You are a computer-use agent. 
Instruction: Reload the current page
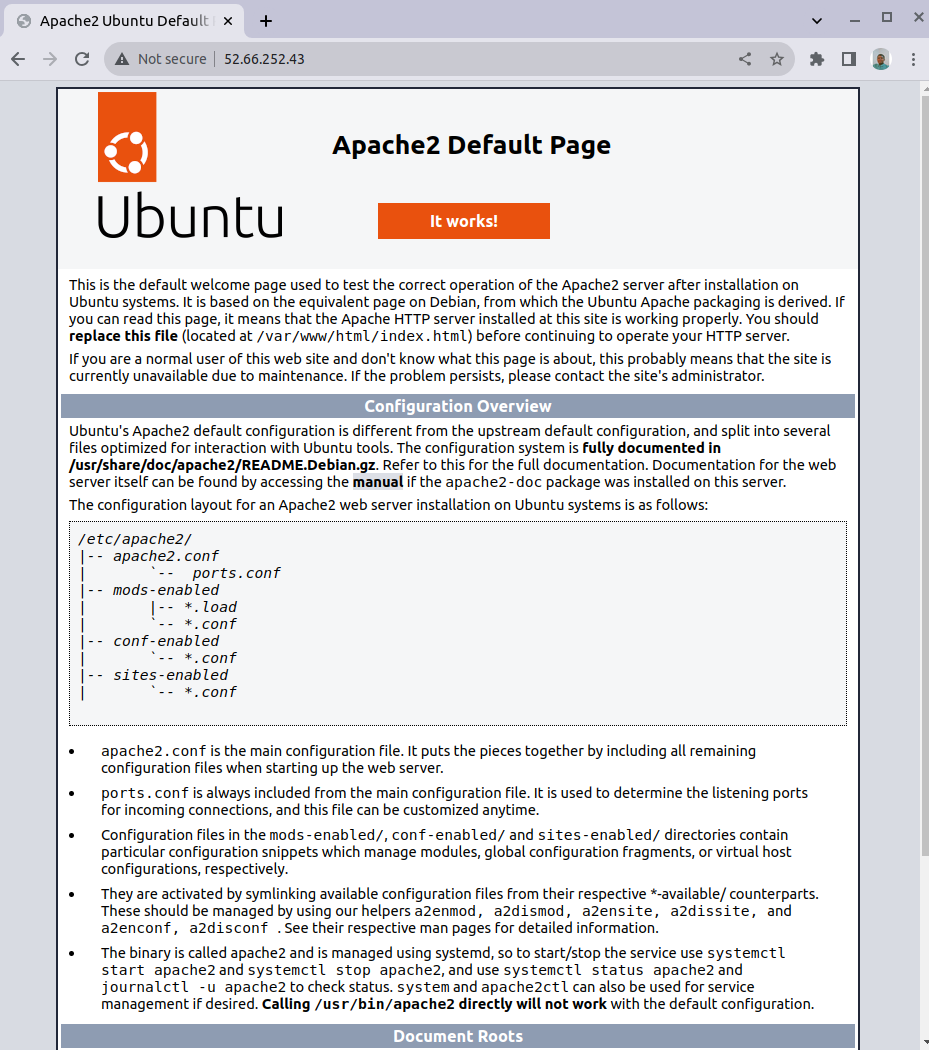pyautogui.click(x=82, y=59)
